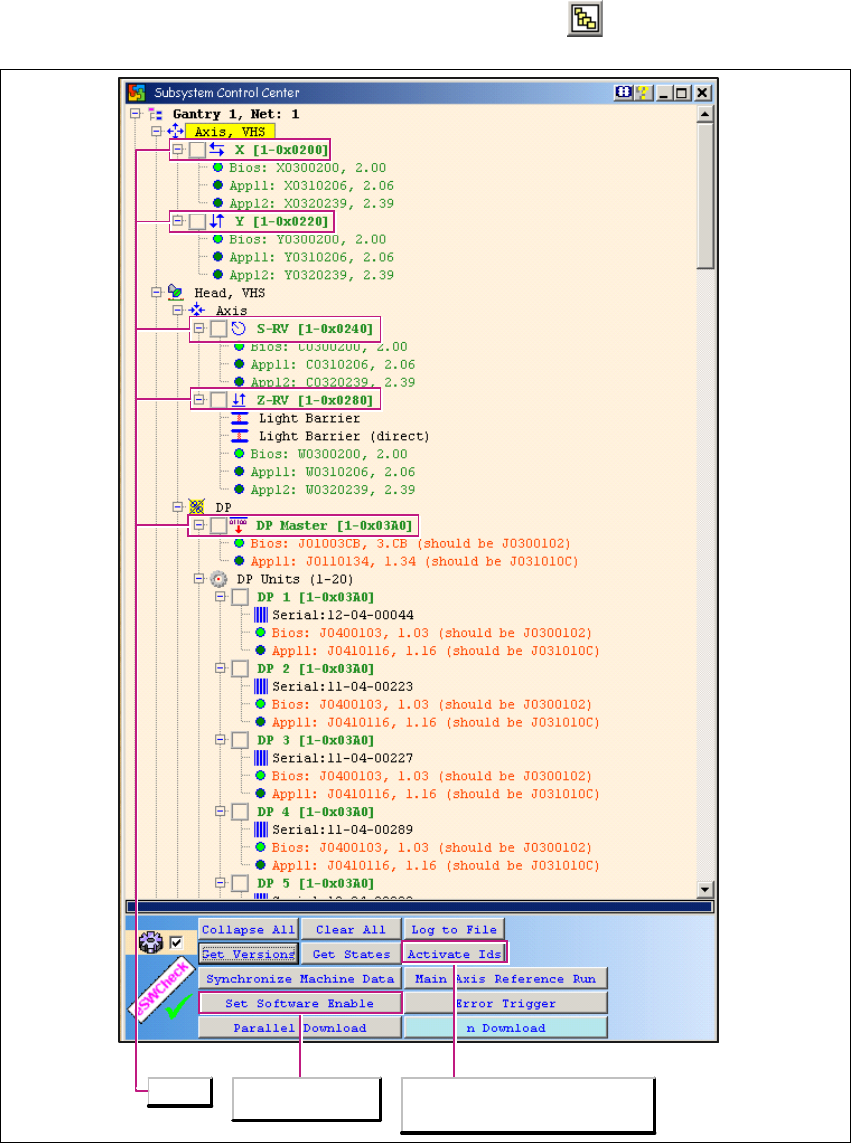Check the DP 2 [1-0x03A0] checkbox
The width and height of the screenshot is (851, 1143).
point(240,668)
